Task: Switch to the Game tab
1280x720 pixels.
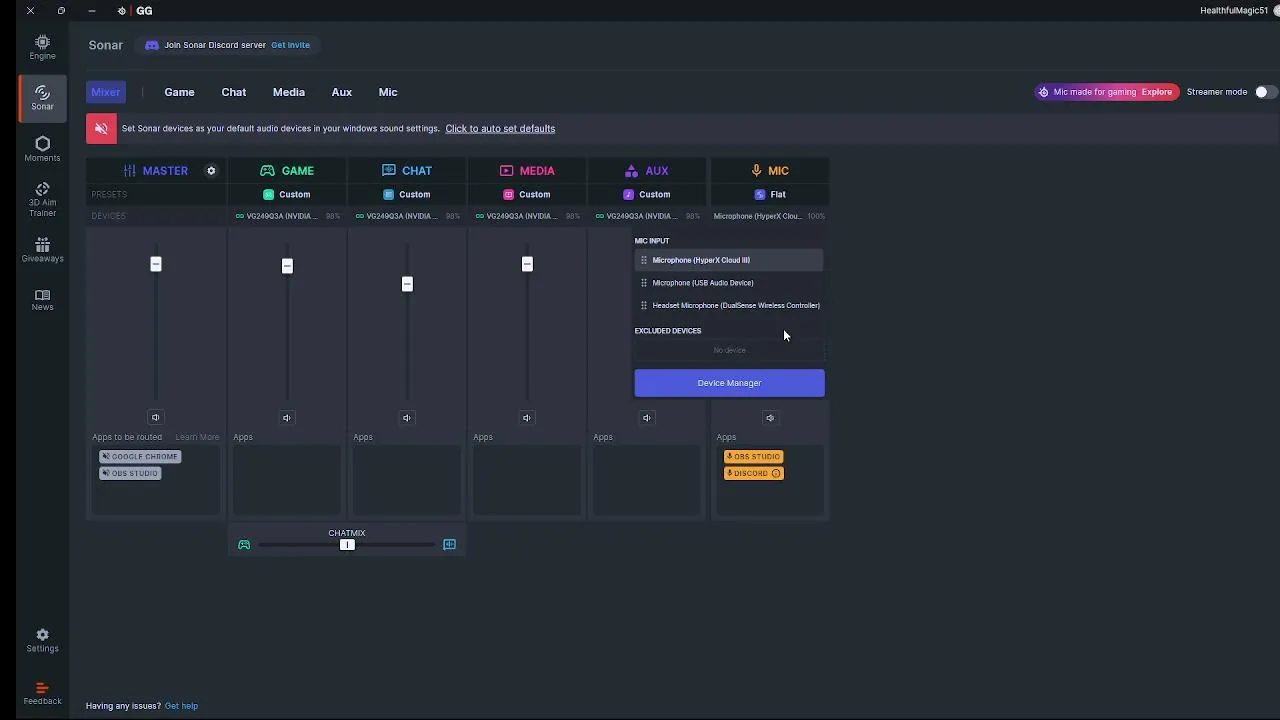Action: coord(180,92)
